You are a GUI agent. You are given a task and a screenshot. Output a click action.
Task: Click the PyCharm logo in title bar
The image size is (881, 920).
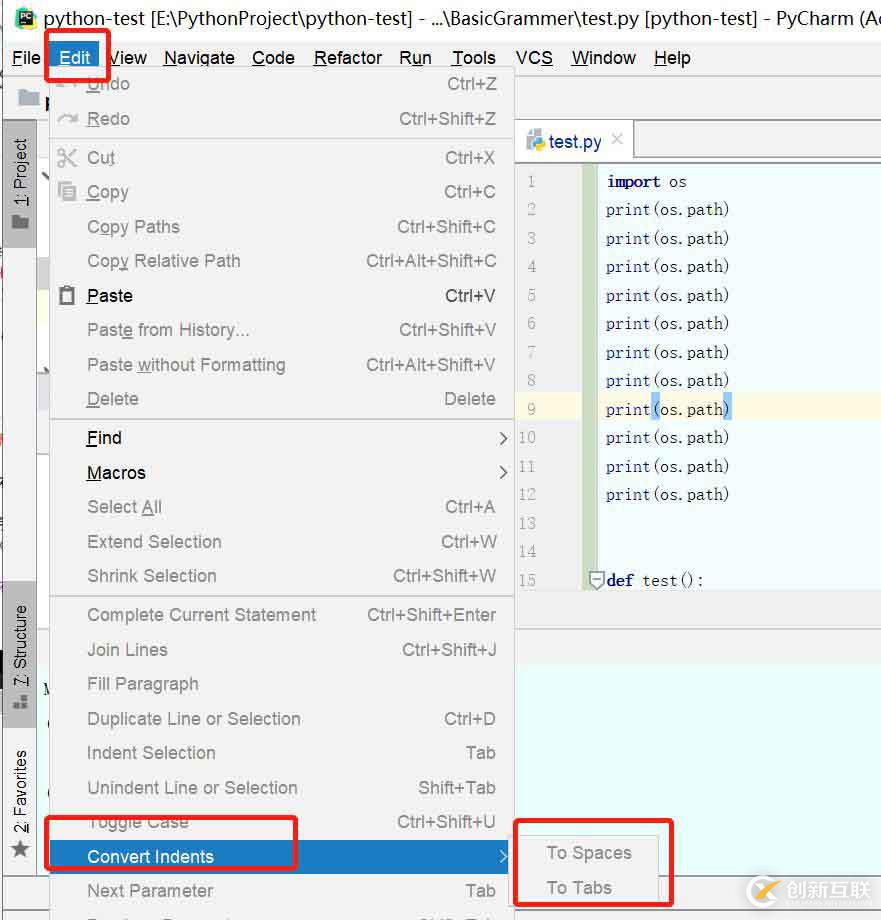[25, 18]
